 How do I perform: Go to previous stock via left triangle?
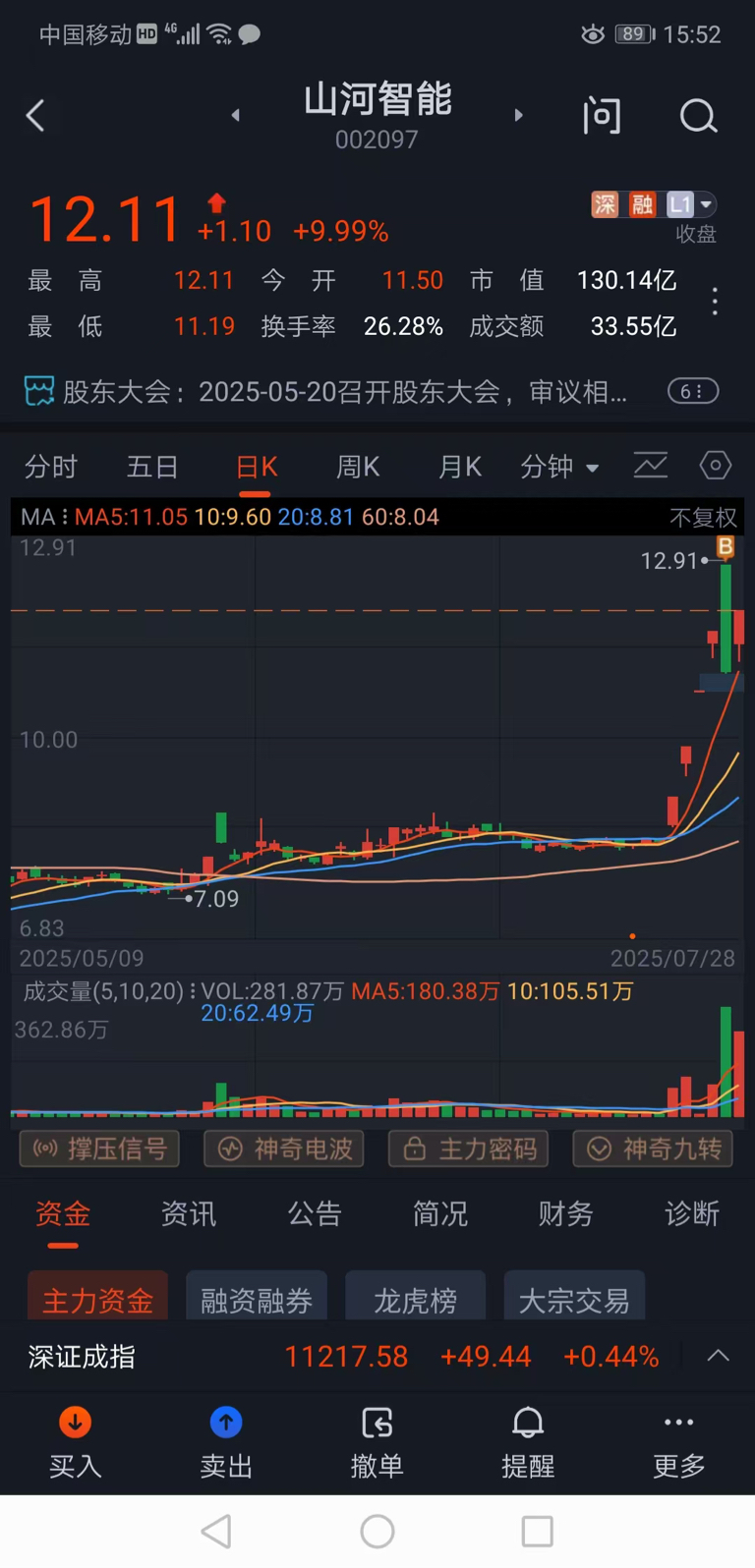pos(235,116)
